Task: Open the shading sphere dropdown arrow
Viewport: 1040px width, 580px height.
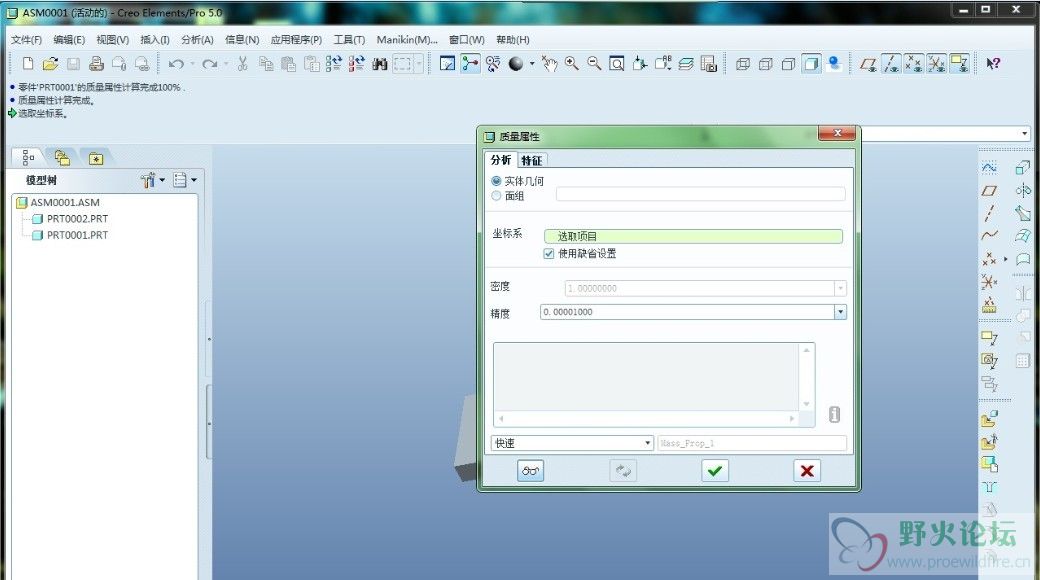Action: tap(532, 64)
